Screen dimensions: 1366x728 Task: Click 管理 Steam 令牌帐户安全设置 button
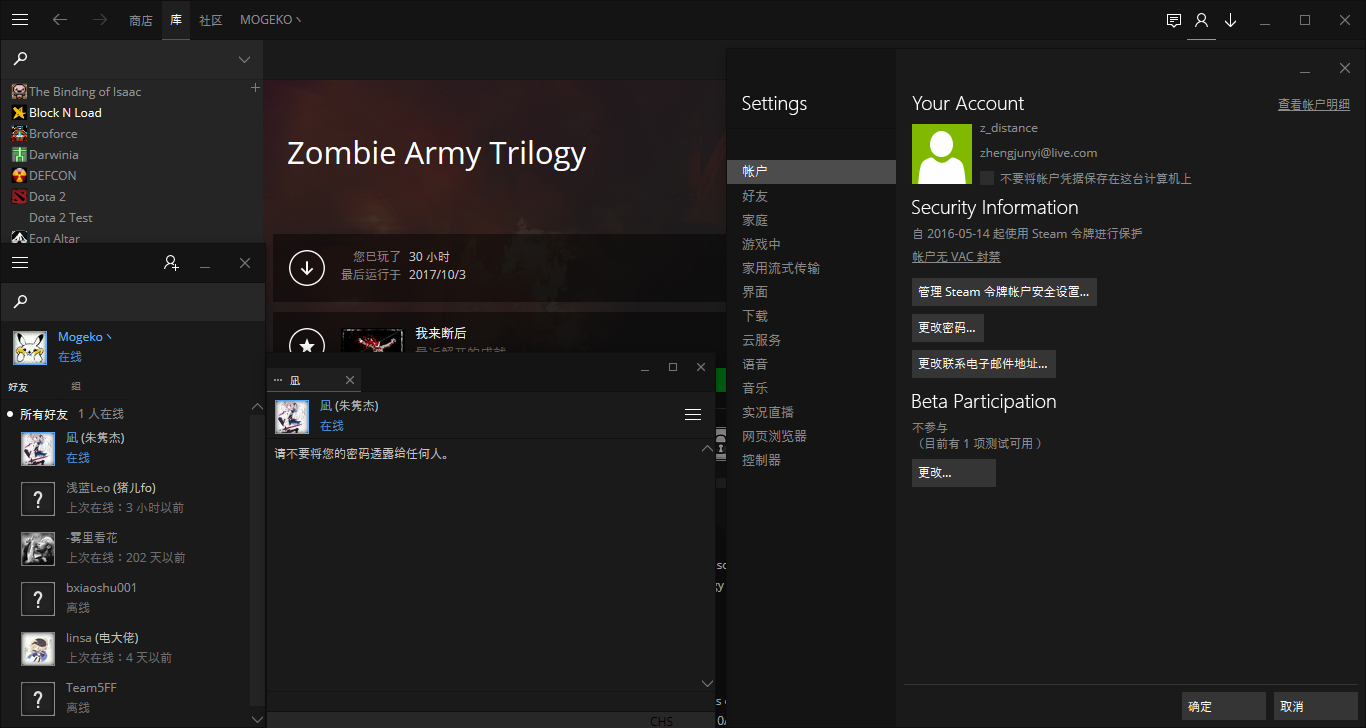click(1004, 292)
